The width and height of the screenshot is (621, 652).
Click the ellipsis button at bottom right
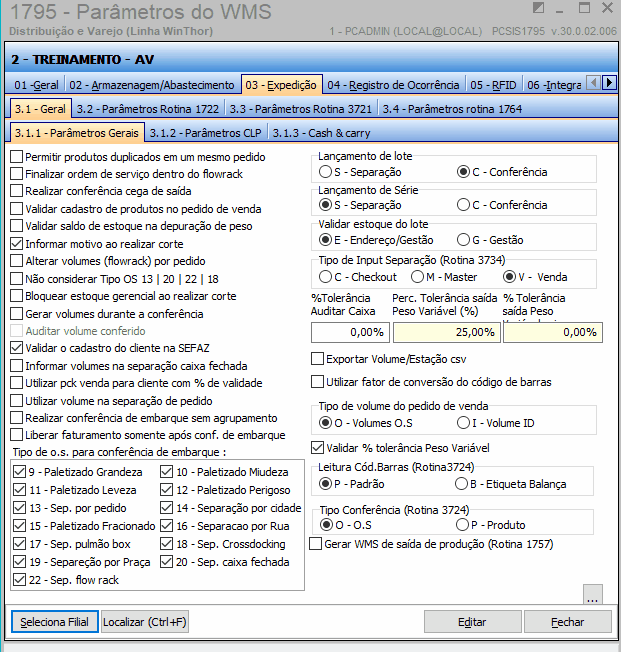592,594
